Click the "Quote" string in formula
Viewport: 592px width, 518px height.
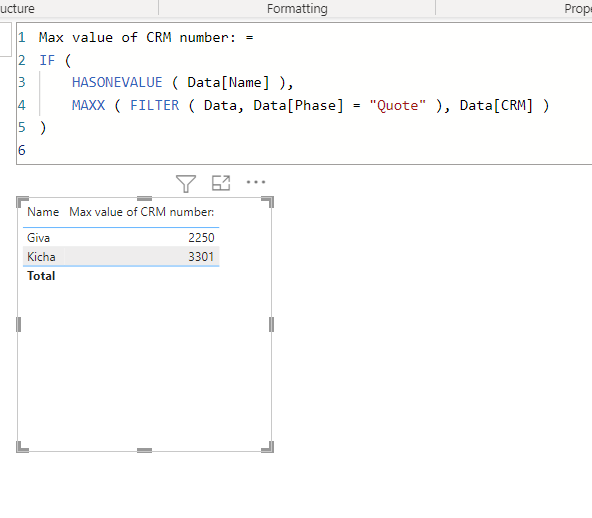[398, 105]
